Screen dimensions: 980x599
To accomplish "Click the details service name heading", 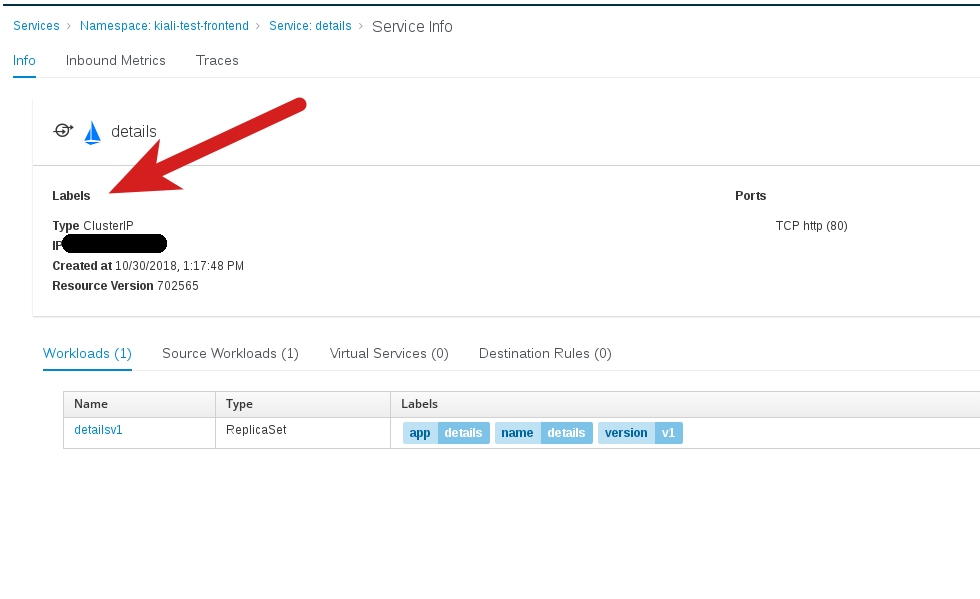I will [x=134, y=131].
